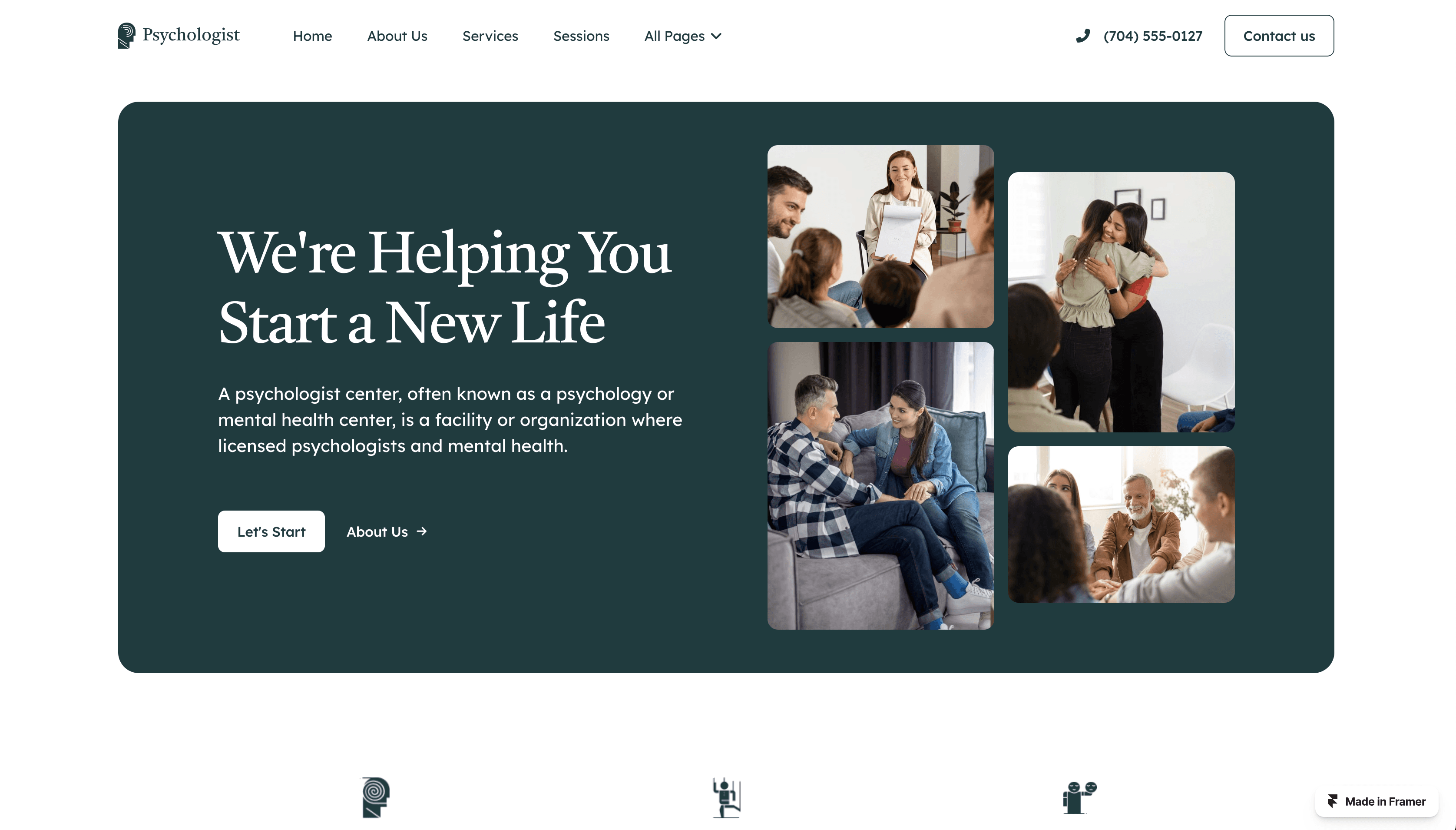
Task: Expand the All Pages chevron
Action: coord(716,37)
